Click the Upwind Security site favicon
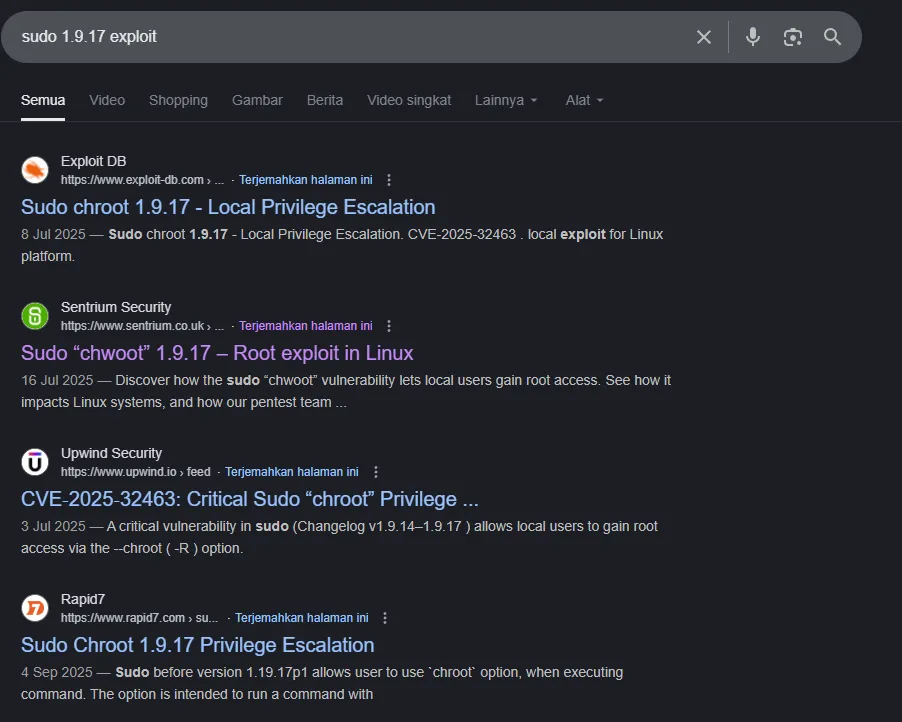The height and width of the screenshot is (722, 902). point(35,462)
